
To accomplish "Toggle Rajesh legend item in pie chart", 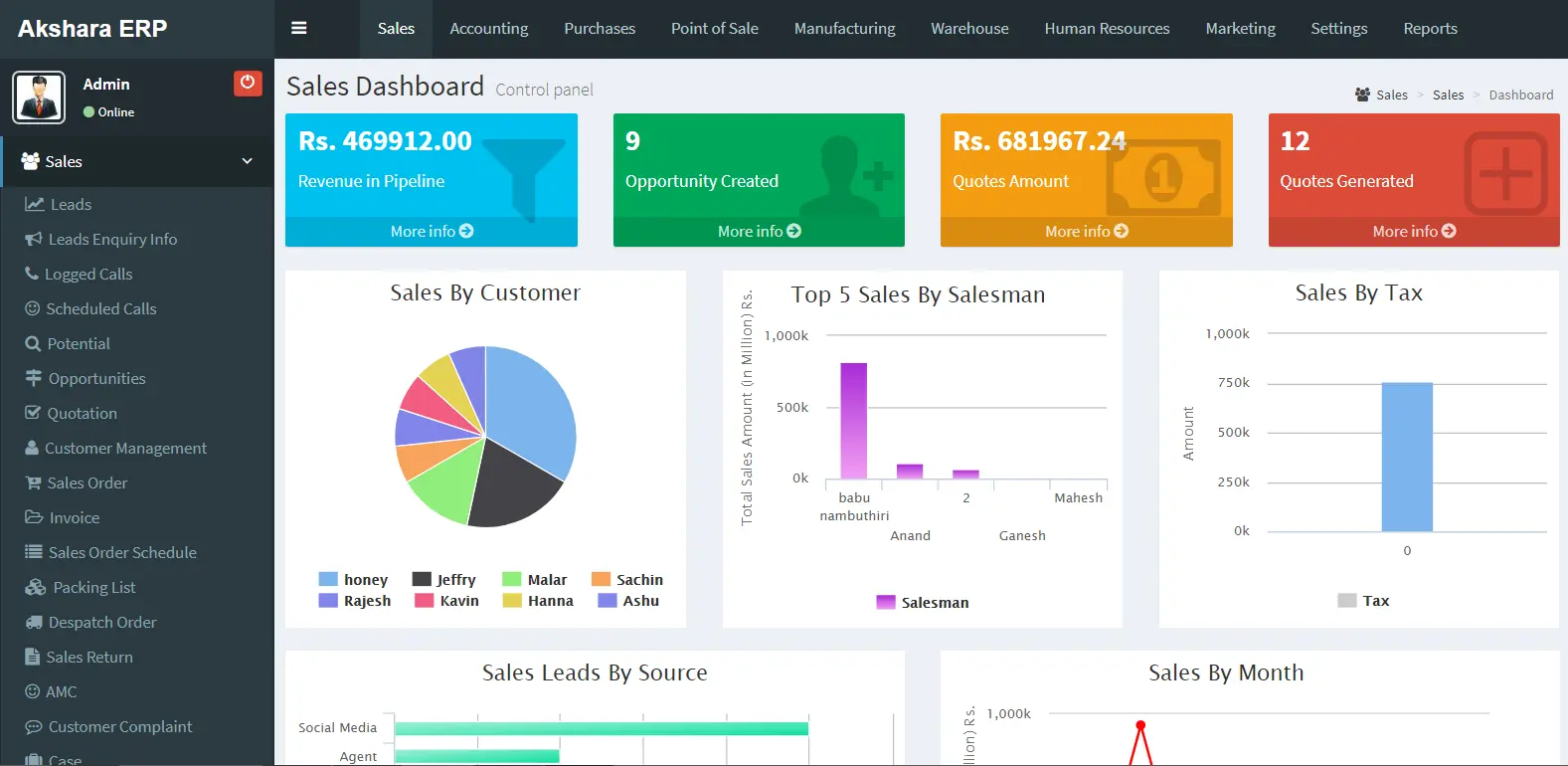I will pyautogui.click(x=355, y=600).
